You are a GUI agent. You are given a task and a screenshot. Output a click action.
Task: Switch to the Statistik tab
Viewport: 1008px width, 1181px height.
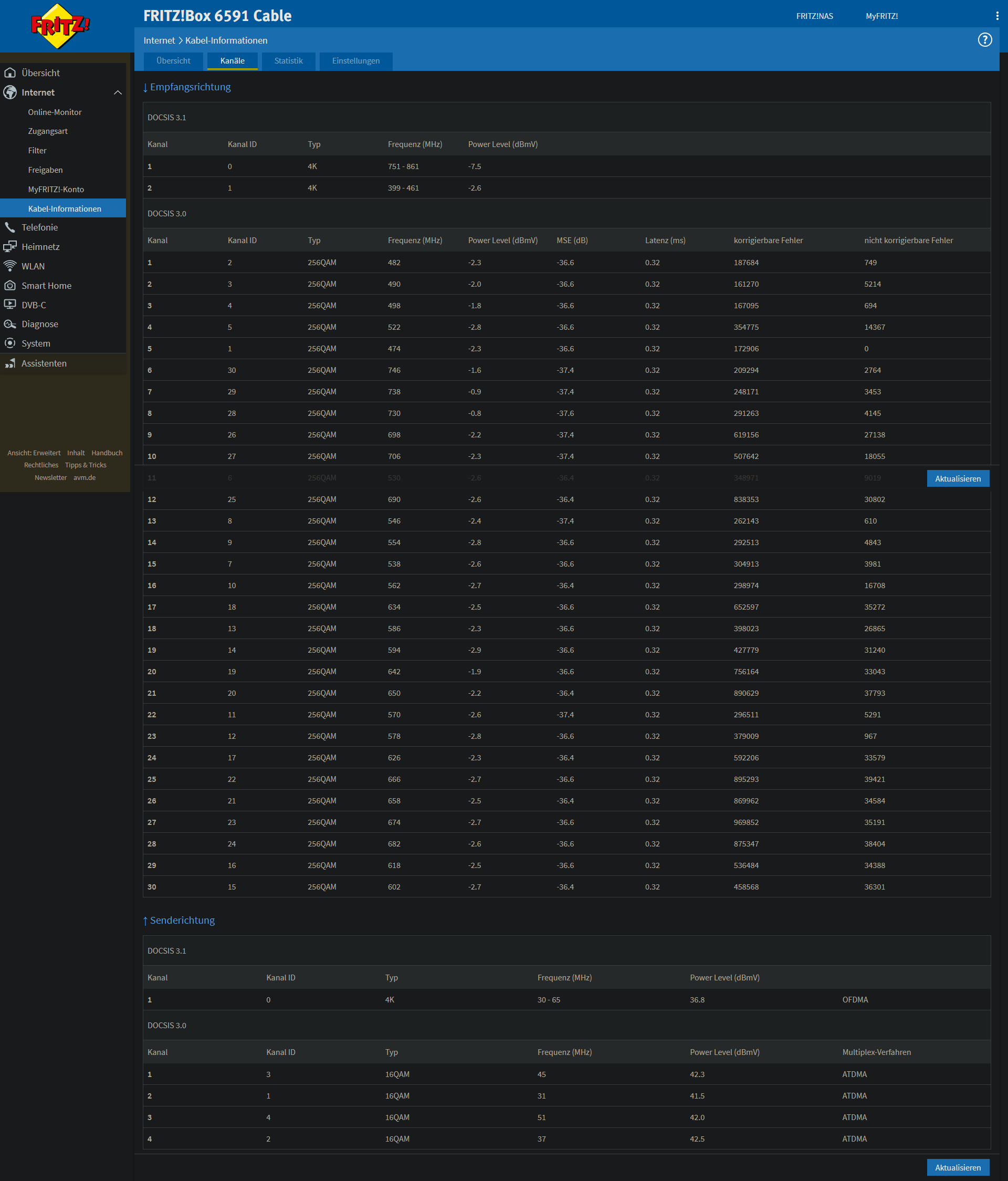pyautogui.click(x=288, y=61)
